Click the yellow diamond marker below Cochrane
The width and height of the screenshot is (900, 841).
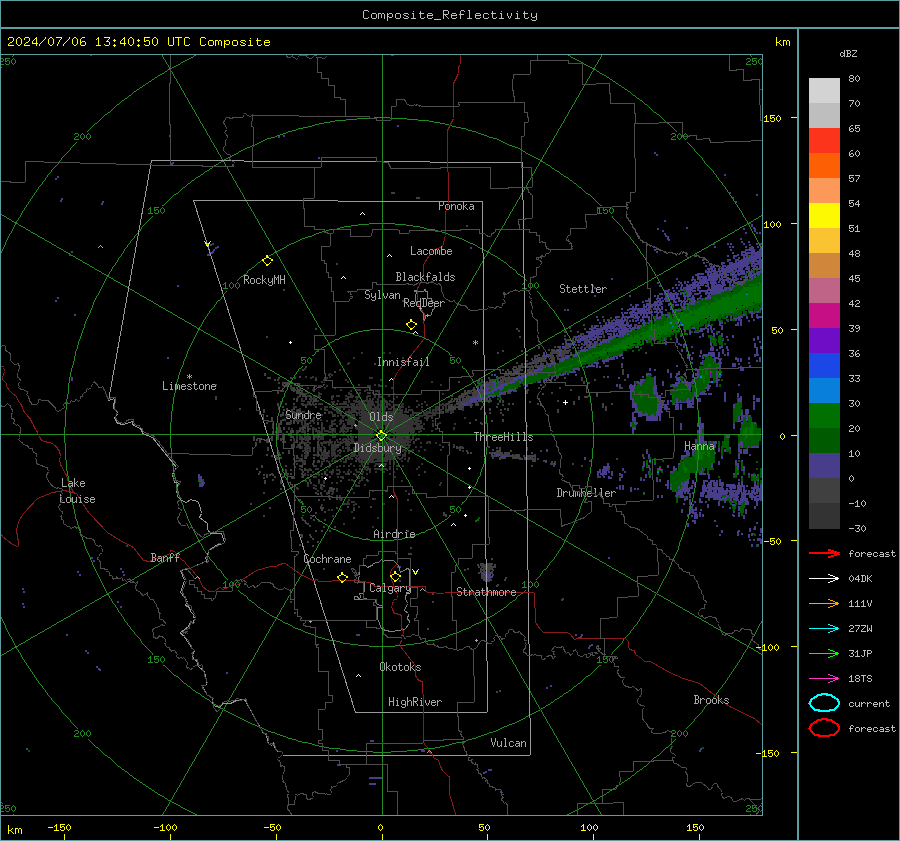[342, 577]
